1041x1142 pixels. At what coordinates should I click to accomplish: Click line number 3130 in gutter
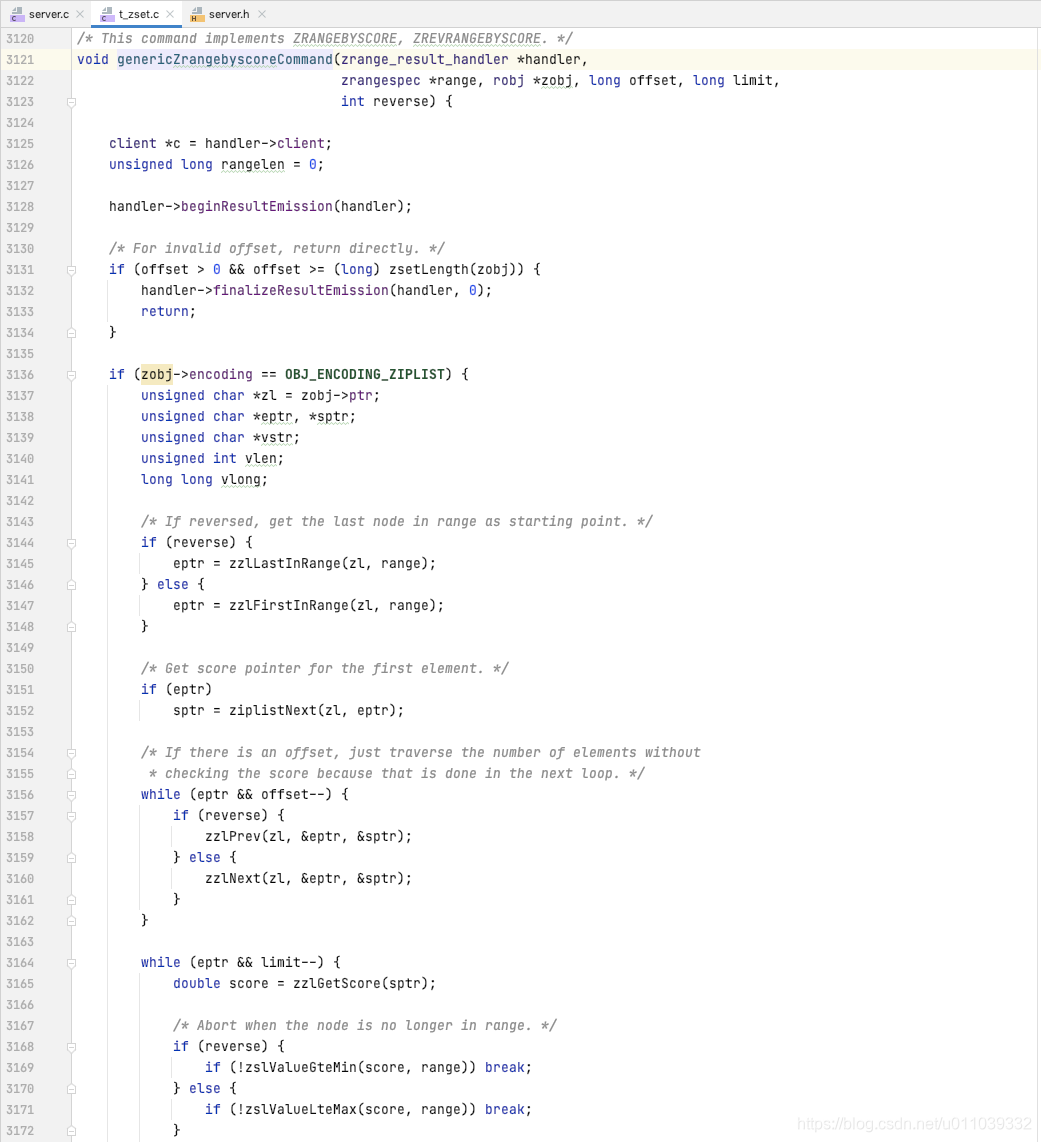[20, 249]
